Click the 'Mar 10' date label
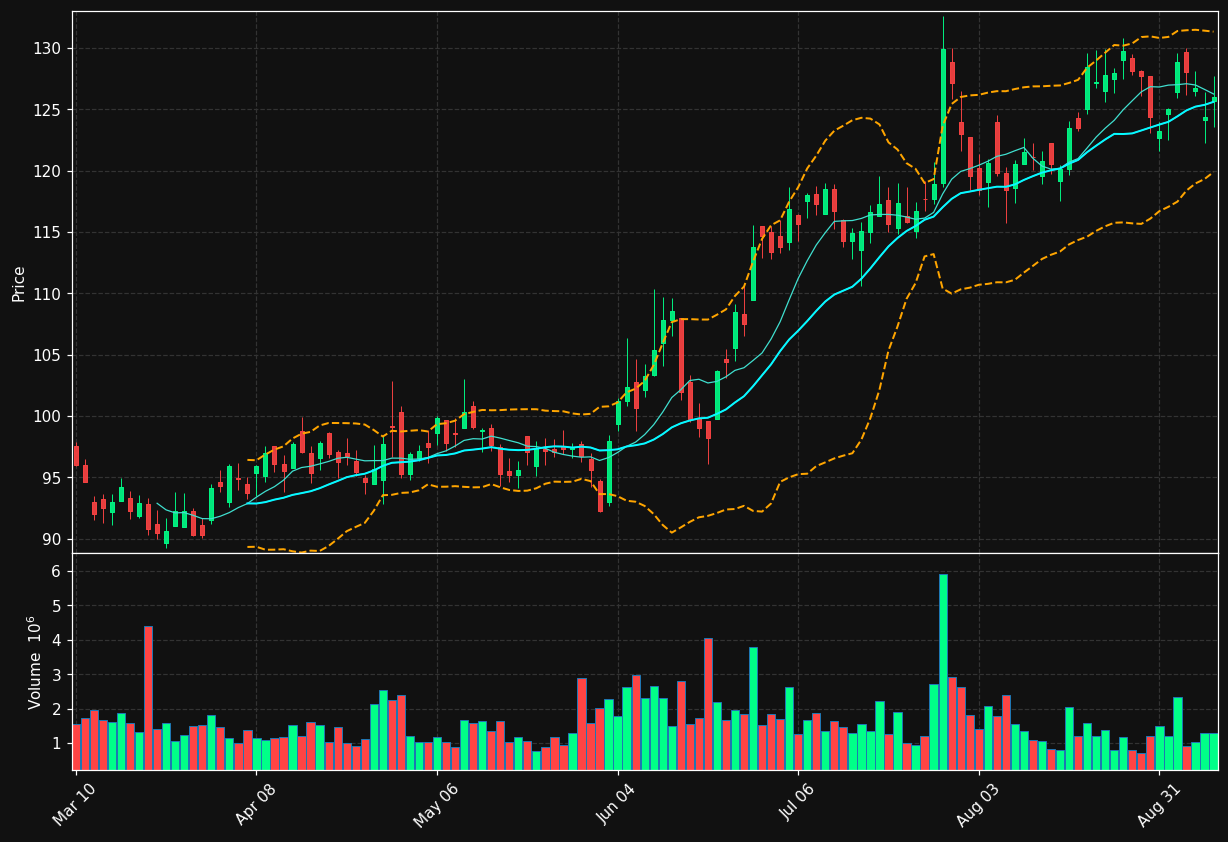The height and width of the screenshot is (842, 1228). click(74, 805)
